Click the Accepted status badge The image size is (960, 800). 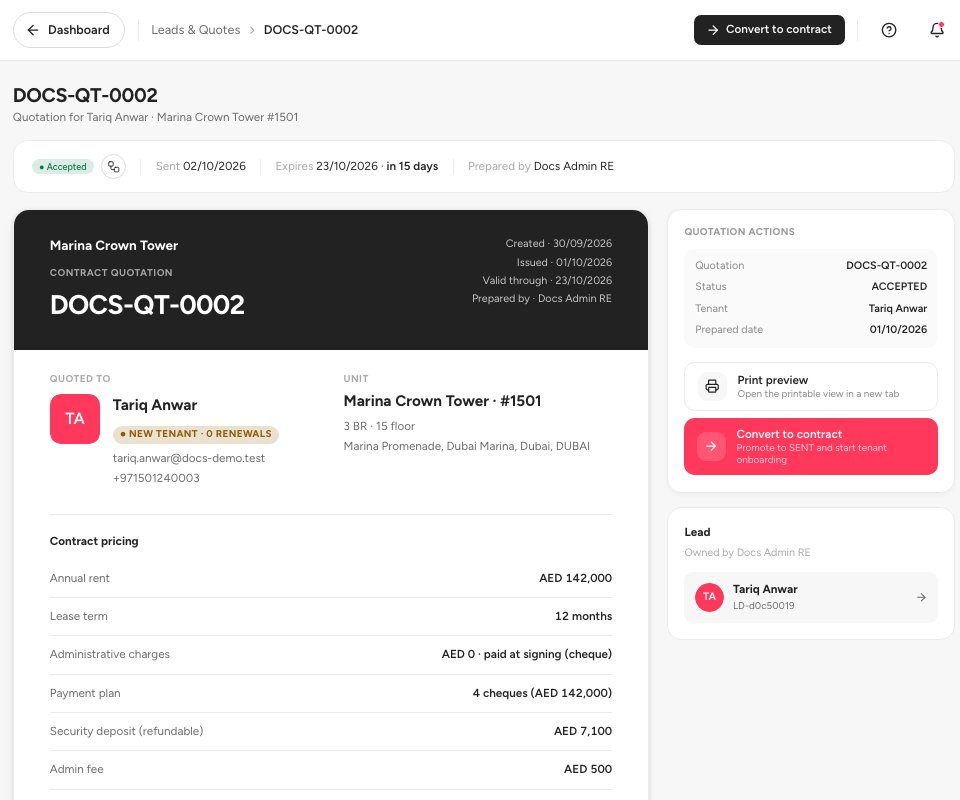click(x=62, y=166)
